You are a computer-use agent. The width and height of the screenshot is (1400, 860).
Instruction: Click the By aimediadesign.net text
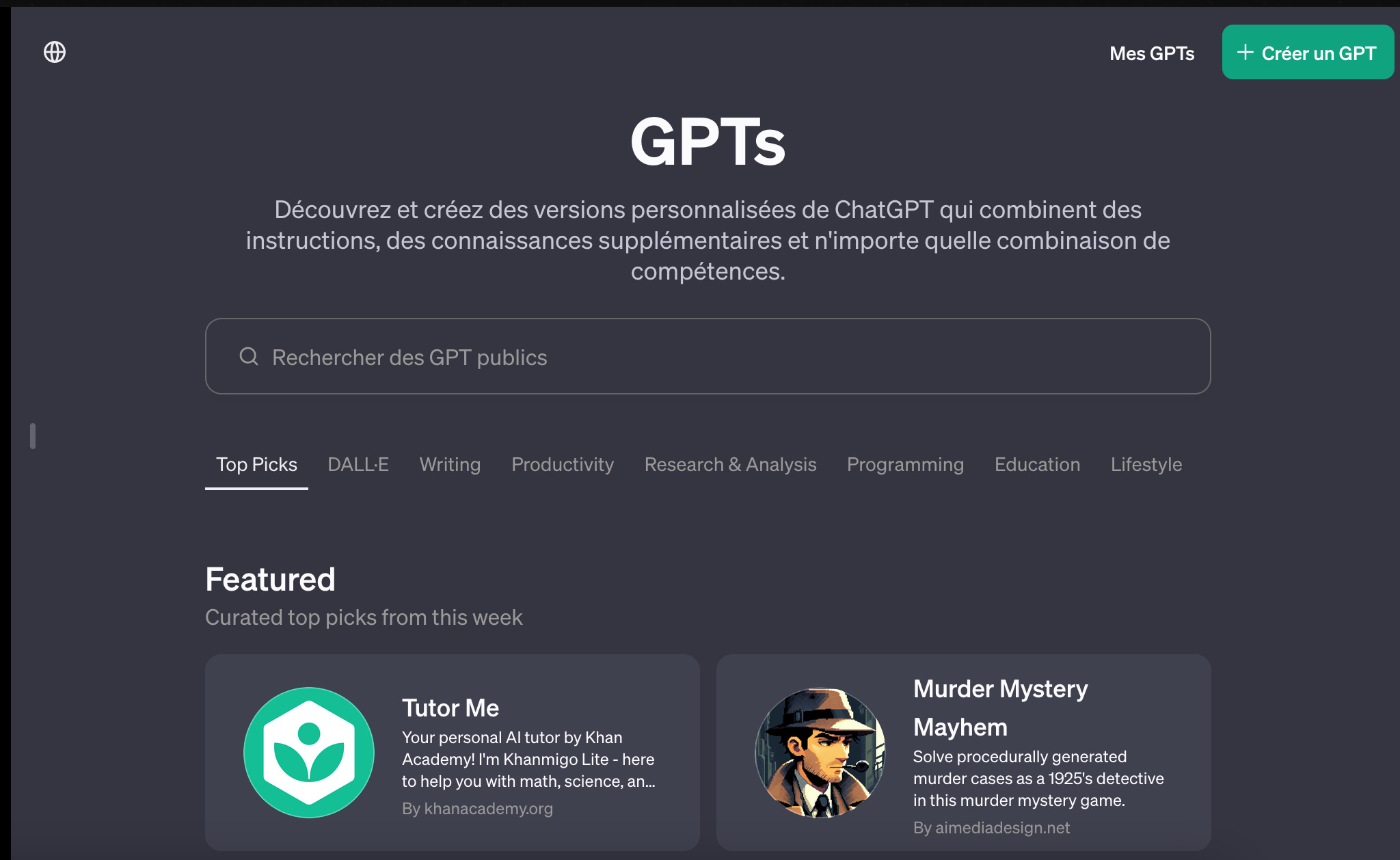click(991, 828)
